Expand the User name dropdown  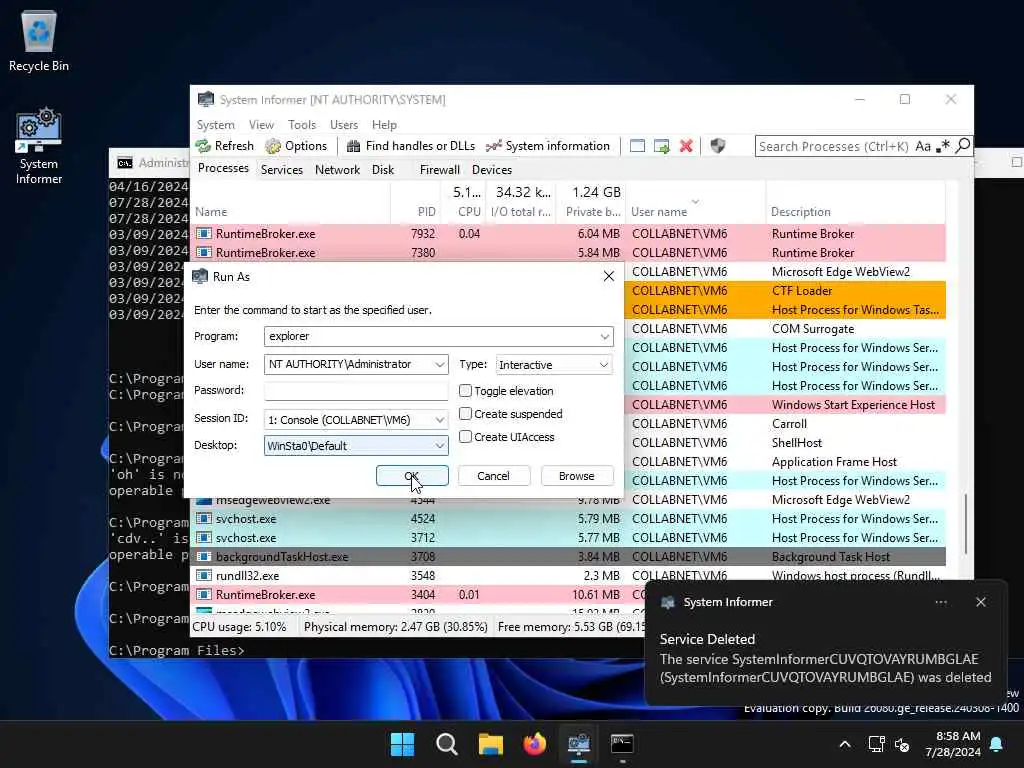(440, 364)
